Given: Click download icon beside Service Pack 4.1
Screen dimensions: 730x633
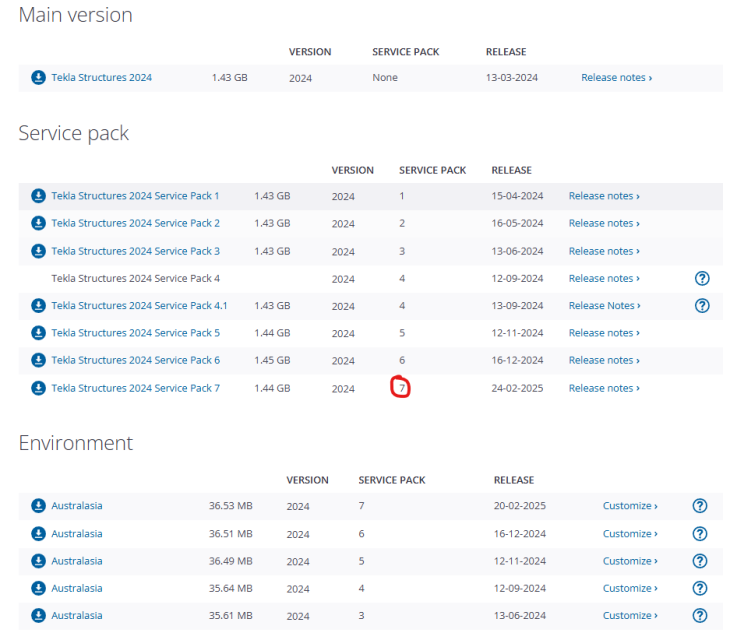Looking at the screenshot, I should 38,306.
